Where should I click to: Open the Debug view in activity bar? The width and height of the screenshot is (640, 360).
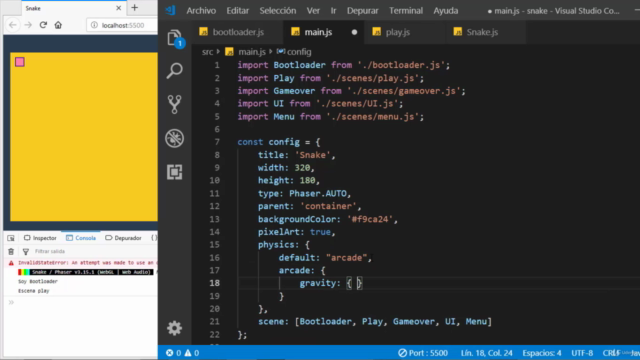175,138
